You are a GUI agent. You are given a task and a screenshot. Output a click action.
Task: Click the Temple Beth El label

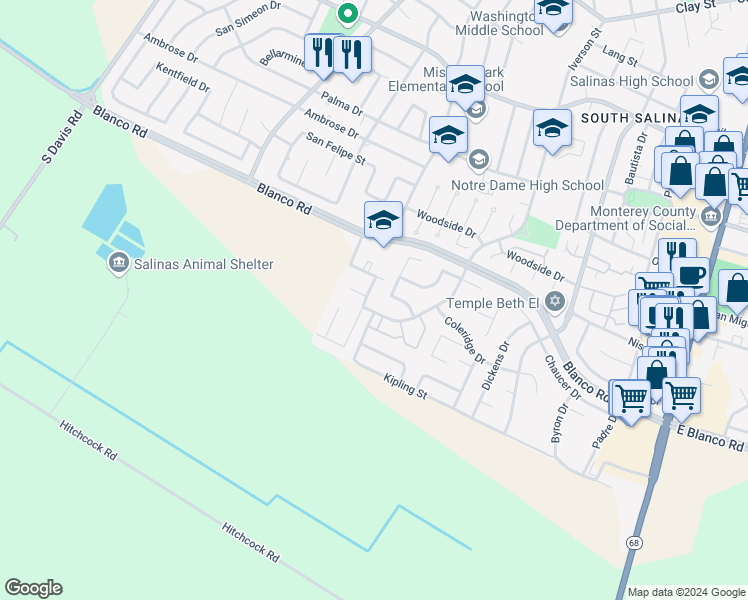492,303
